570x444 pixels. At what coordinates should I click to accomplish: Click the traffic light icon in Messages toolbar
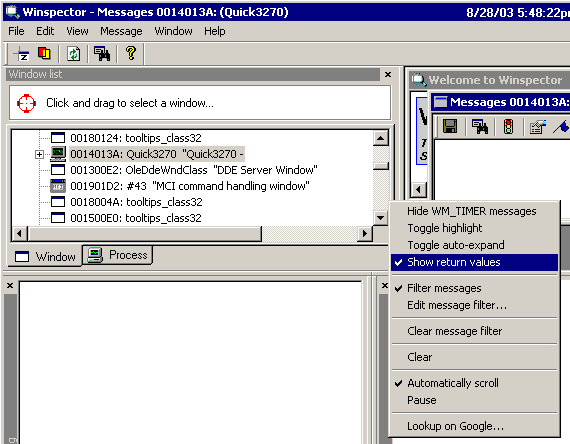(x=509, y=127)
